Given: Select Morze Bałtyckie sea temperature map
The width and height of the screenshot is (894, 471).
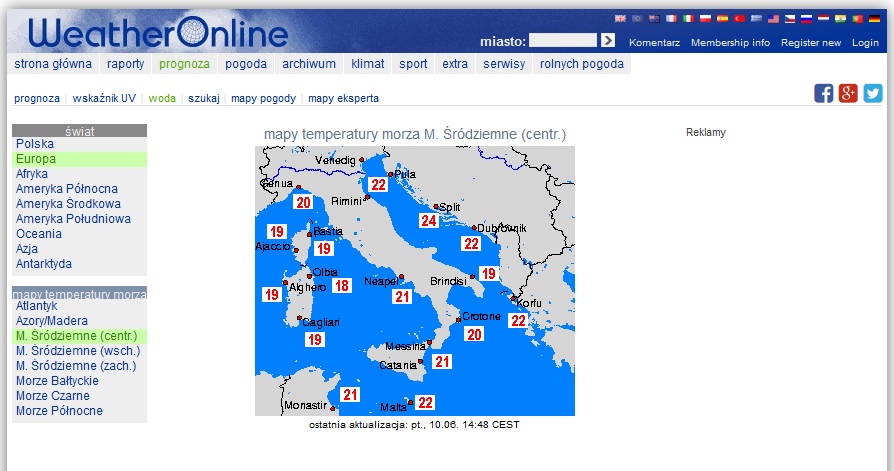Looking at the screenshot, I should point(57,381).
